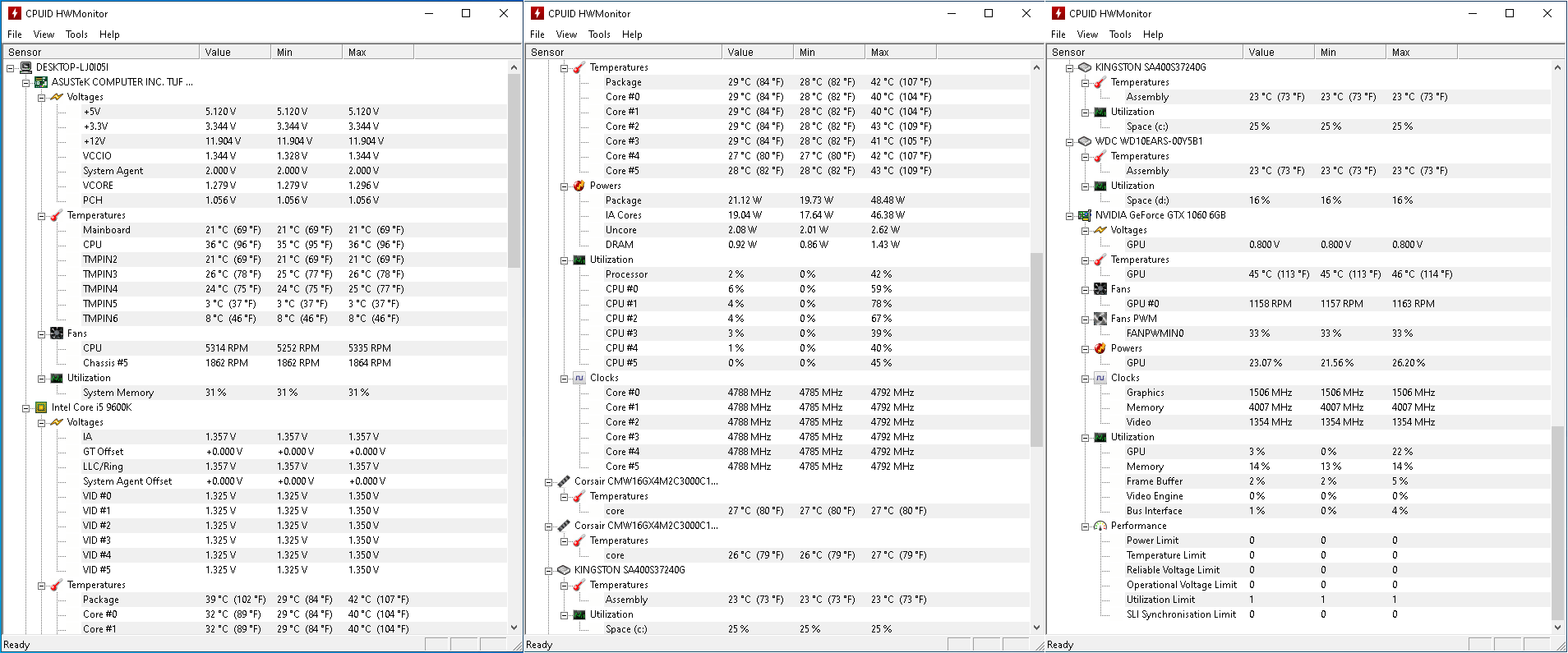Open File menu in right window
Viewport: 1568px width, 653px height.
(1058, 34)
